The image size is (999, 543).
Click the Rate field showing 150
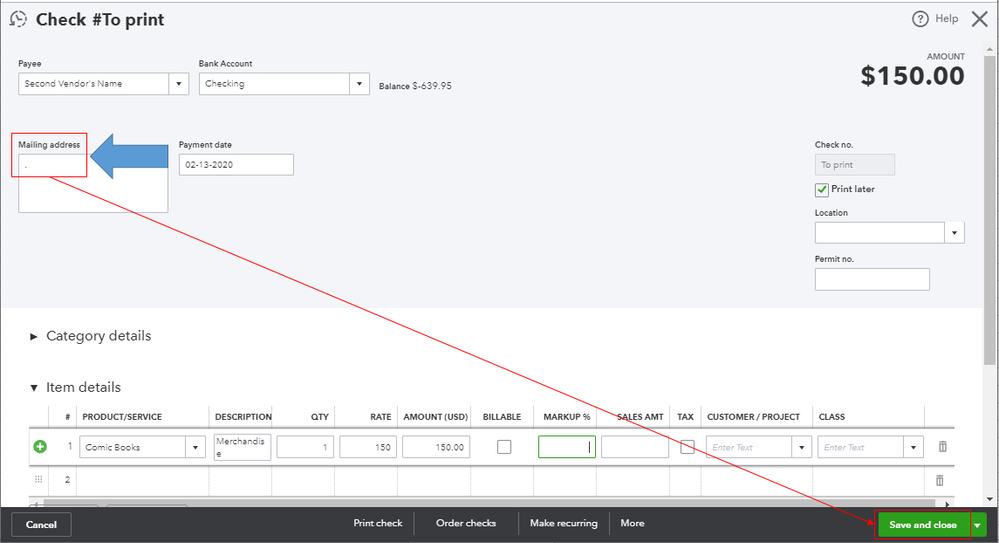click(x=368, y=447)
